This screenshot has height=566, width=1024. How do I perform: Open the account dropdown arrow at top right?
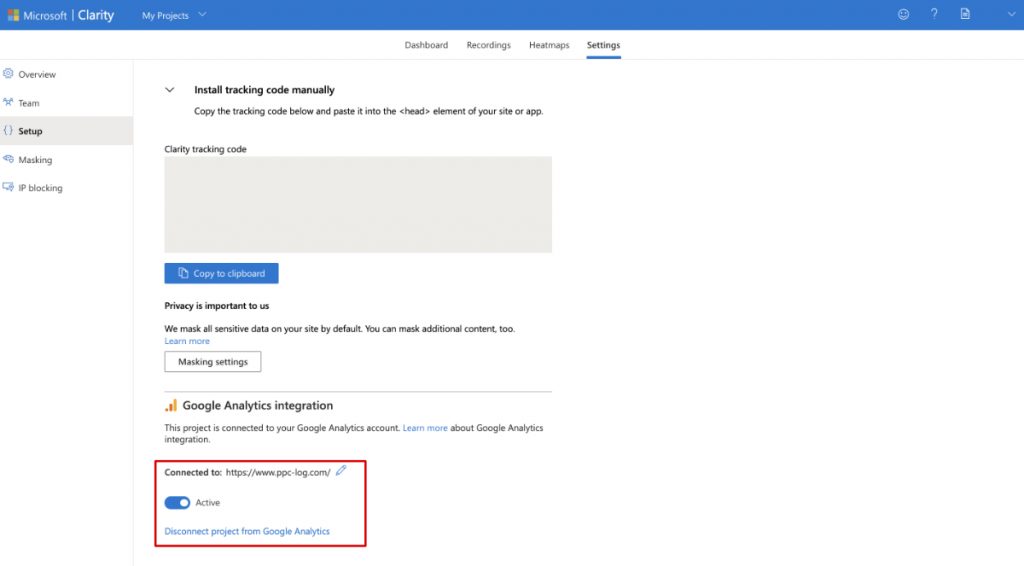click(x=1011, y=14)
